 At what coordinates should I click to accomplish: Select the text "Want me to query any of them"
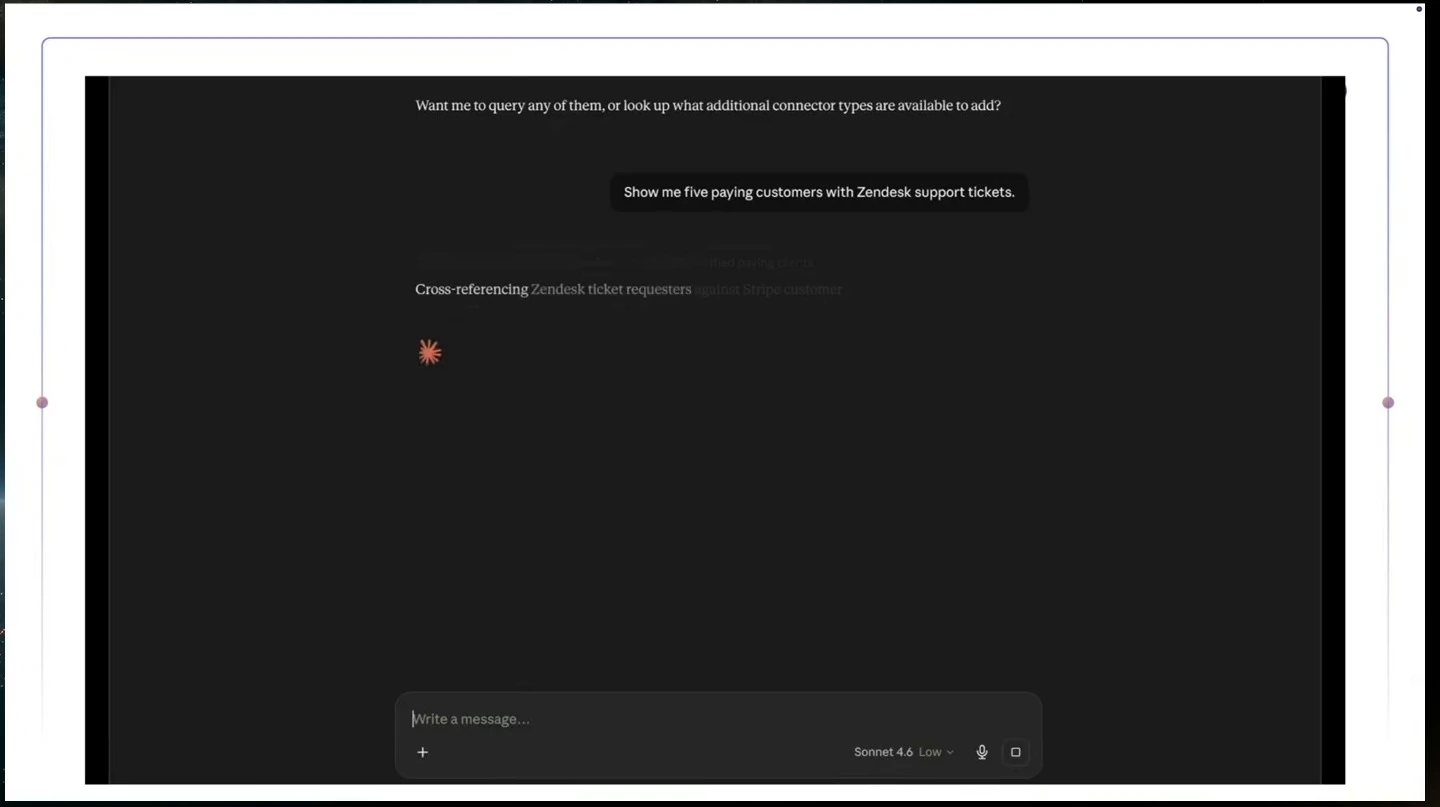[509, 106]
